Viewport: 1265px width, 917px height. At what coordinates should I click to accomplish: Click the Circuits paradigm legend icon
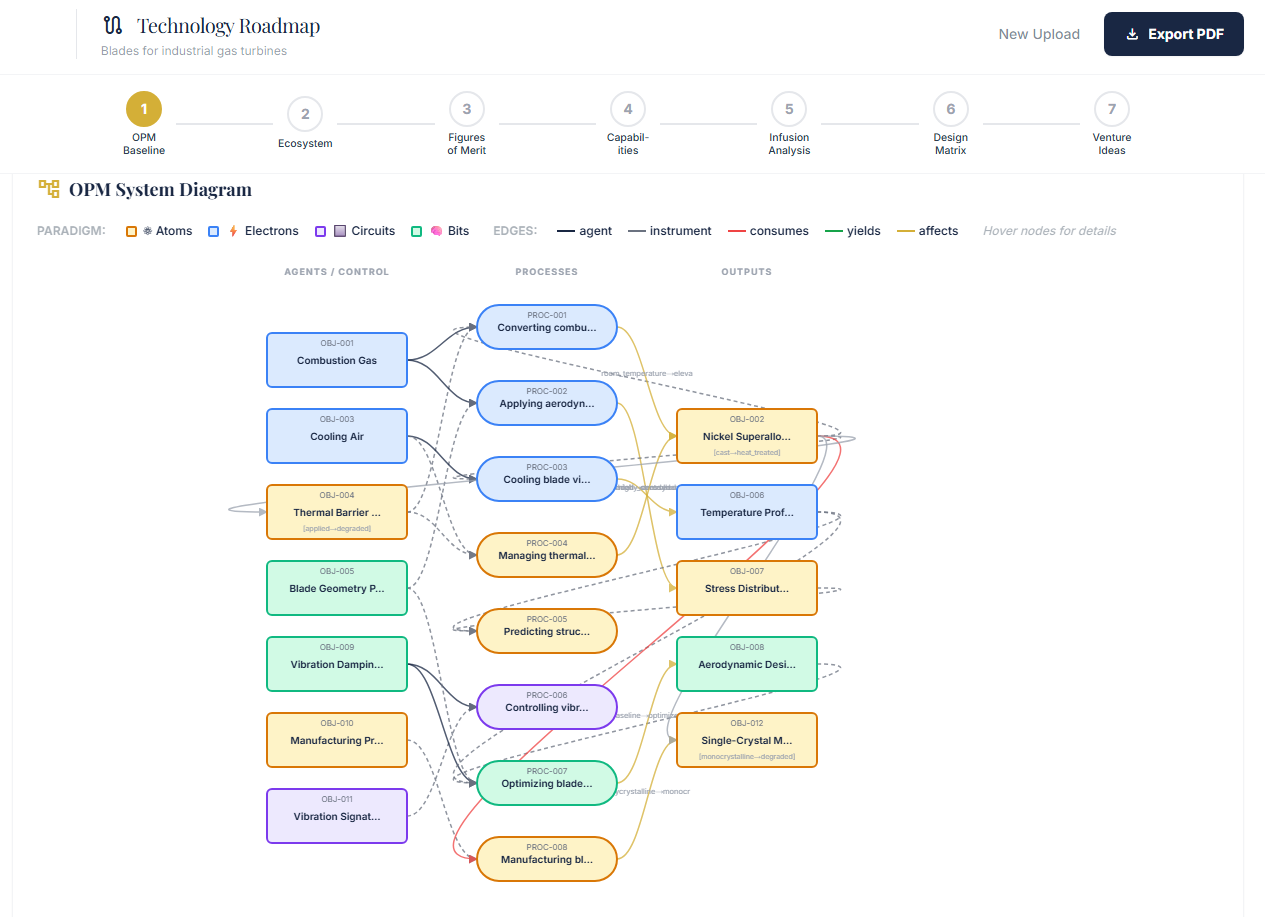pos(340,231)
